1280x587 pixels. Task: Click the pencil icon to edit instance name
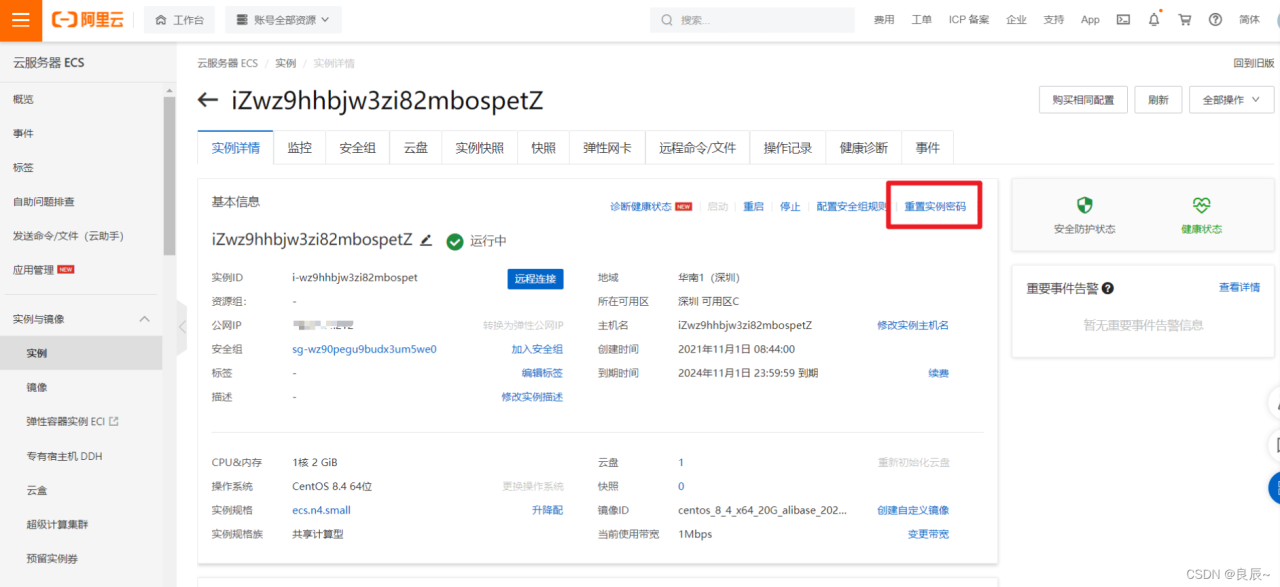426,240
